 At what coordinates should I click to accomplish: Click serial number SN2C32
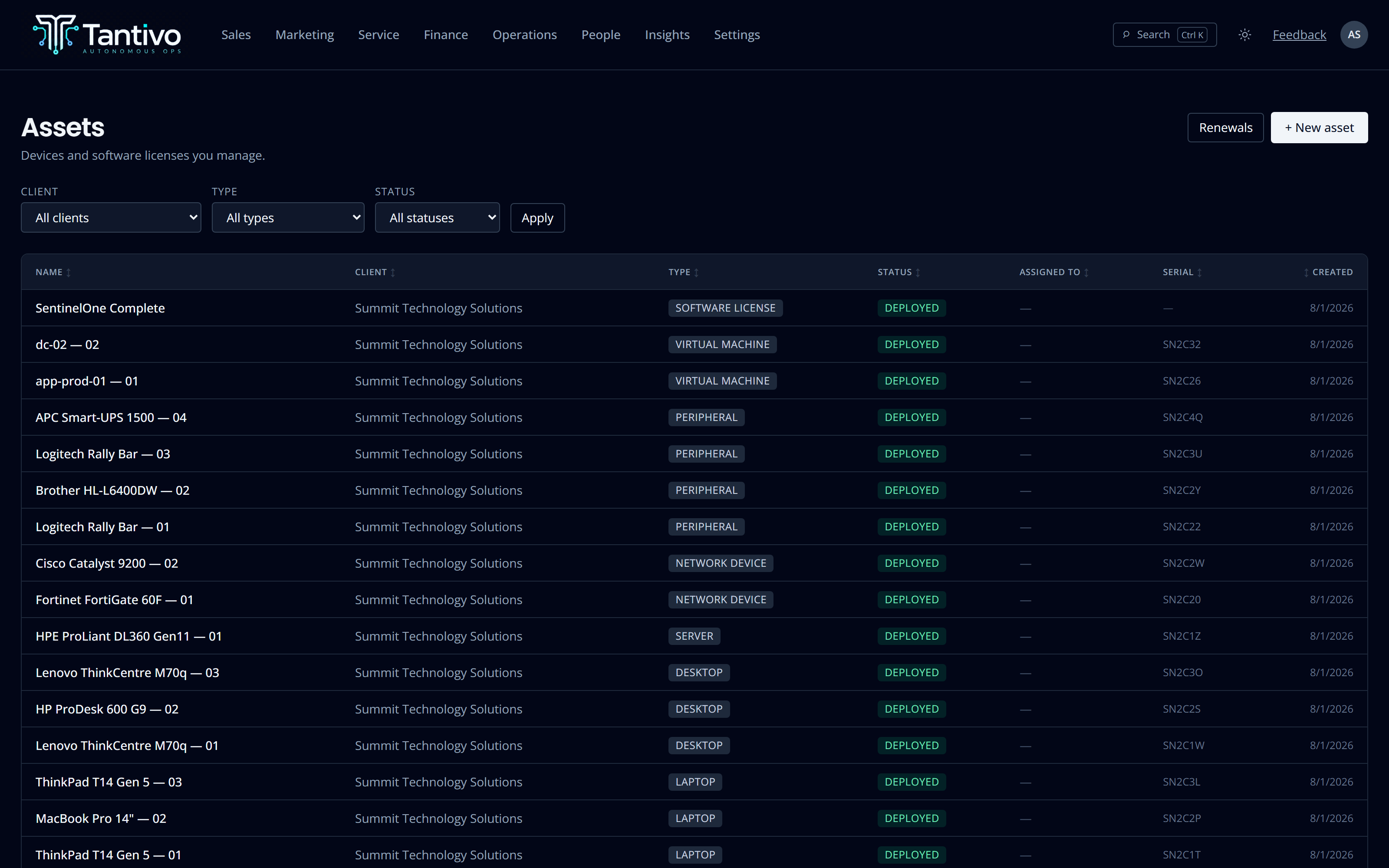[1181, 345]
